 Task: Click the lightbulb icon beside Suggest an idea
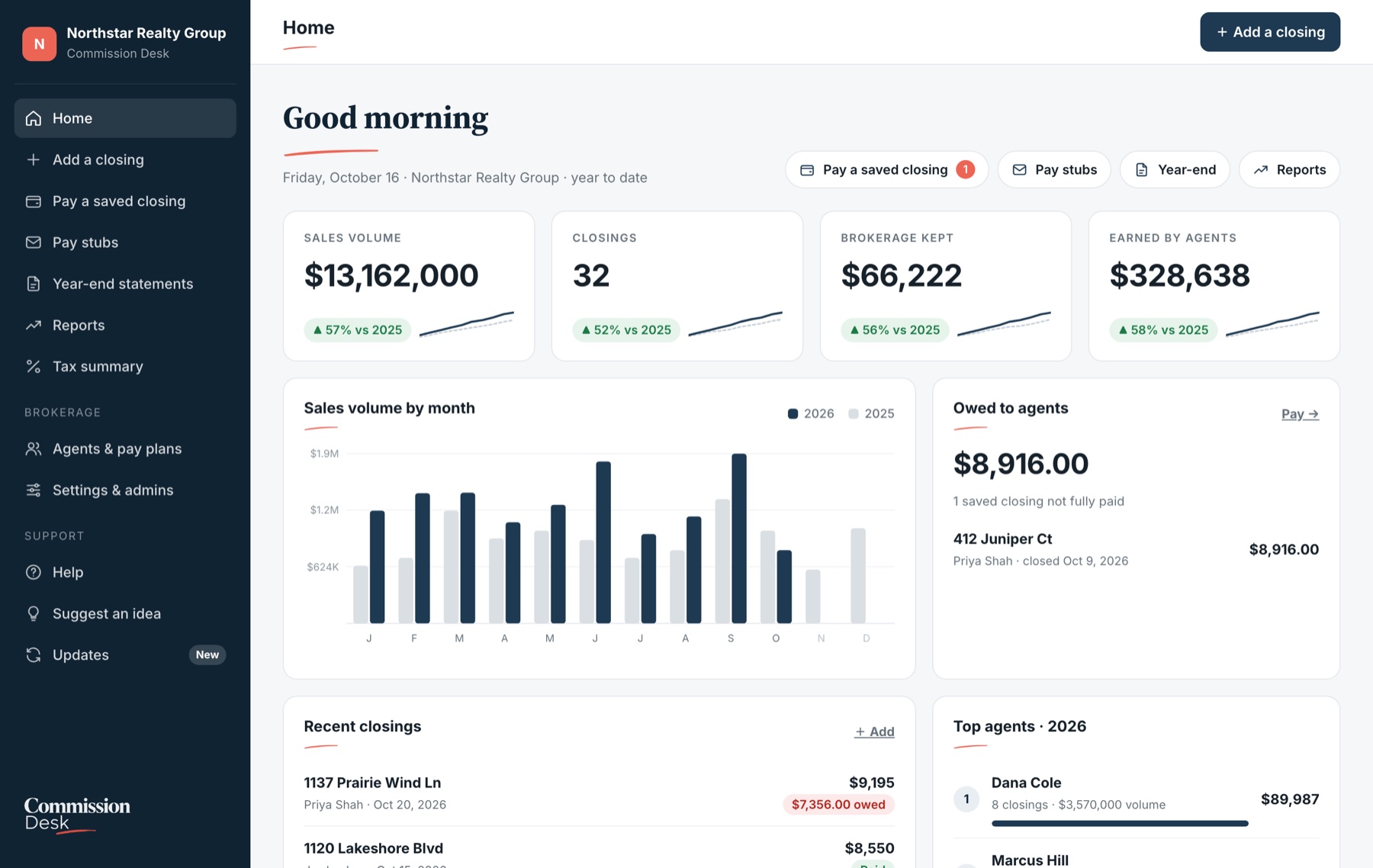point(33,613)
